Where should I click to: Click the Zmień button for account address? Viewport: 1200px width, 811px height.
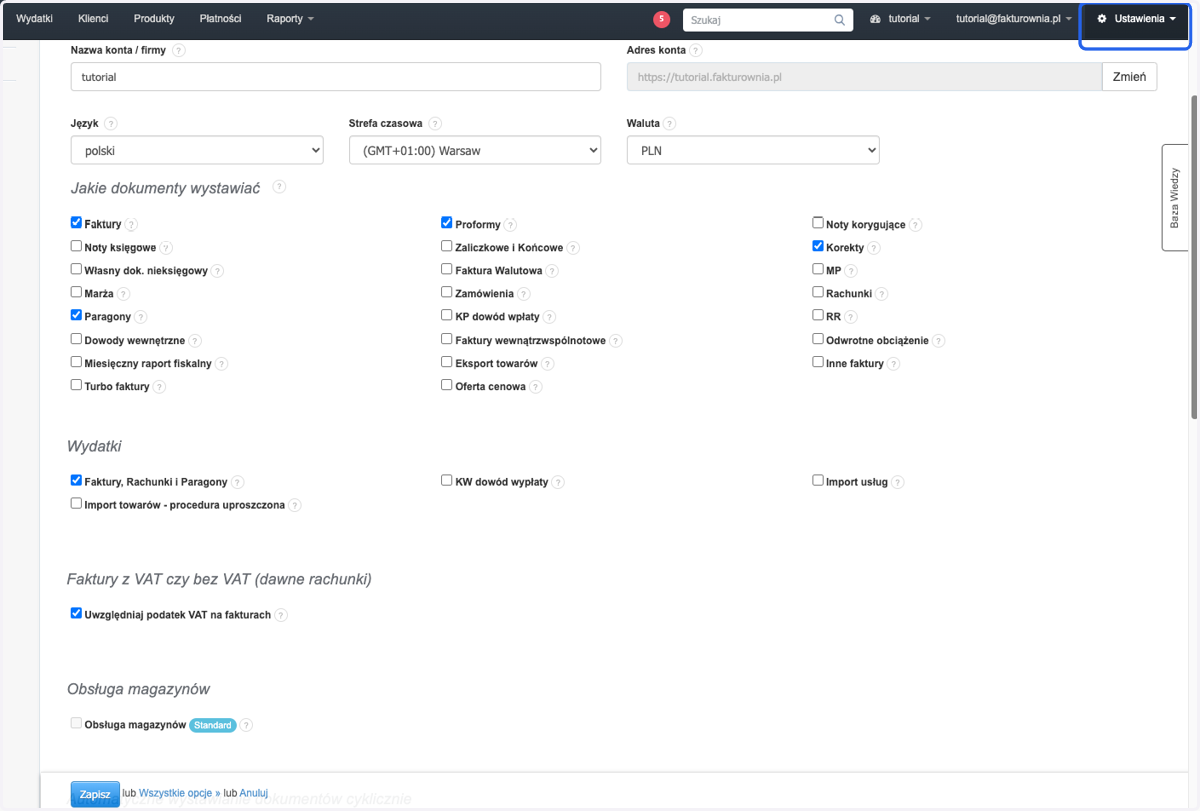1130,77
